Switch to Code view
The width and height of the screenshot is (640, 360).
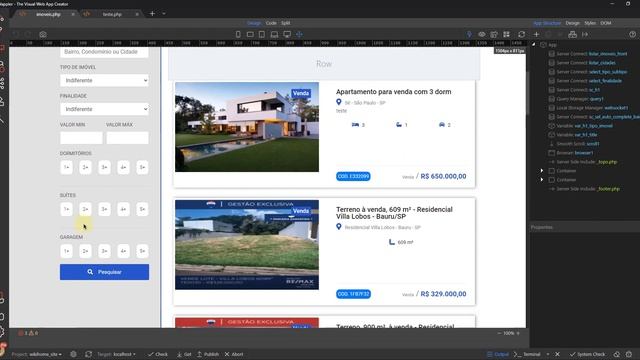(x=271, y=23)
